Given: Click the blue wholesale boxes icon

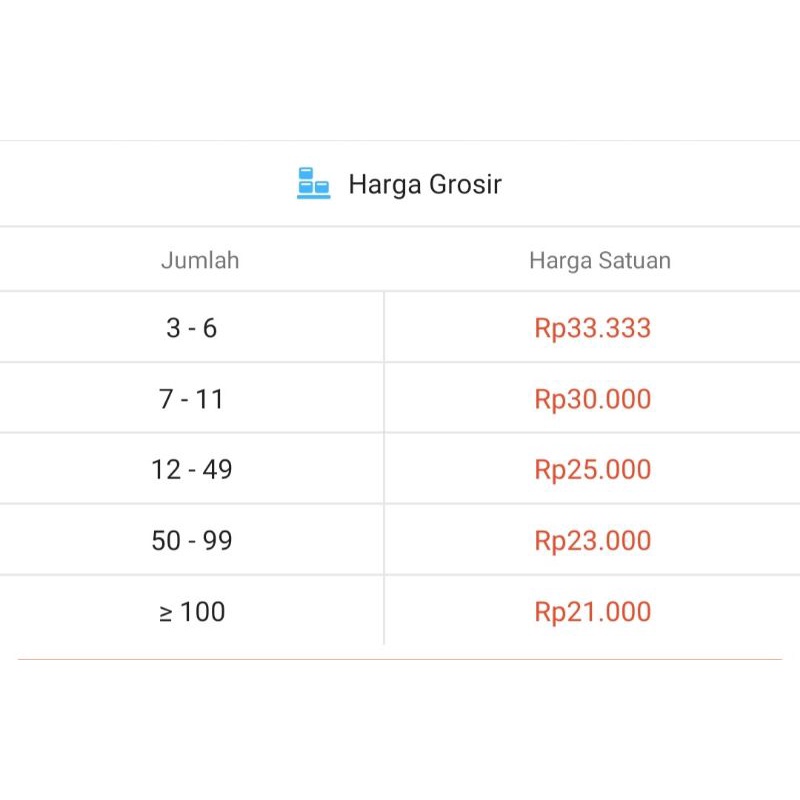Looking at the screenshot, I should click(x=313, y=183).
